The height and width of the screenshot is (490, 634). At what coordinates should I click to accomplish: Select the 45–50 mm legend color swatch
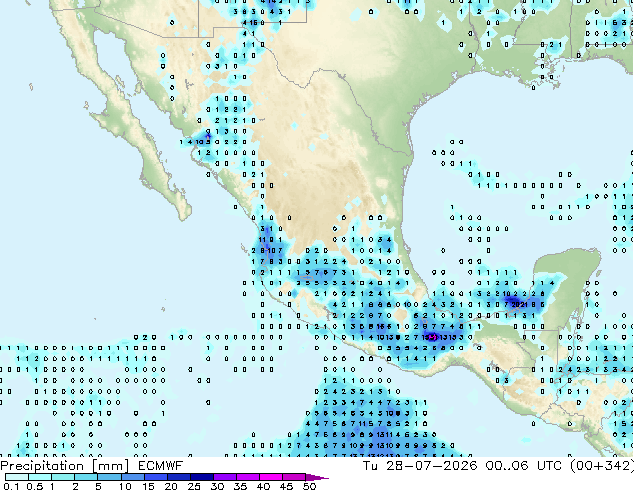[x=293, y=477]
